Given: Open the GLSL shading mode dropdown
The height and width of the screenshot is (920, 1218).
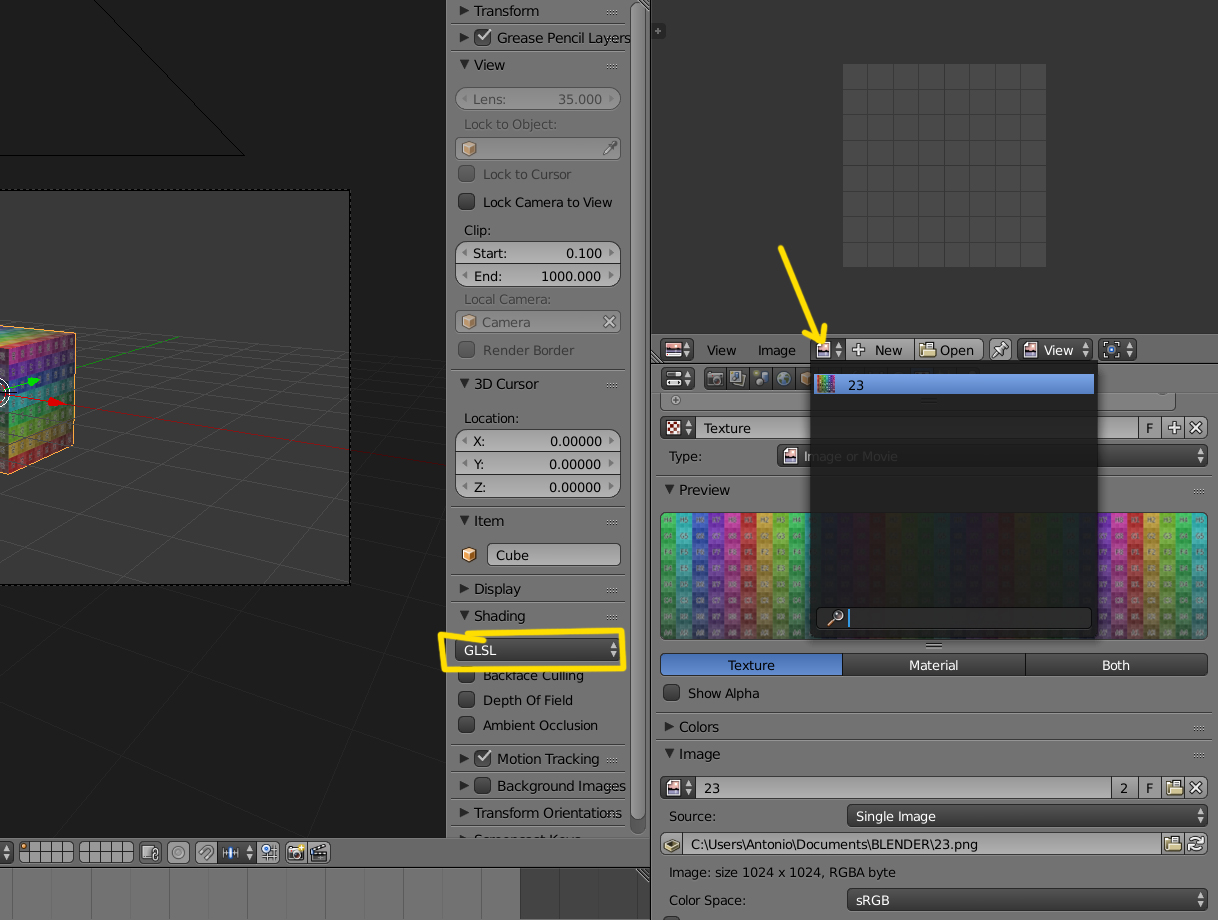Looking at the screenshot, I should click(538, 650).
